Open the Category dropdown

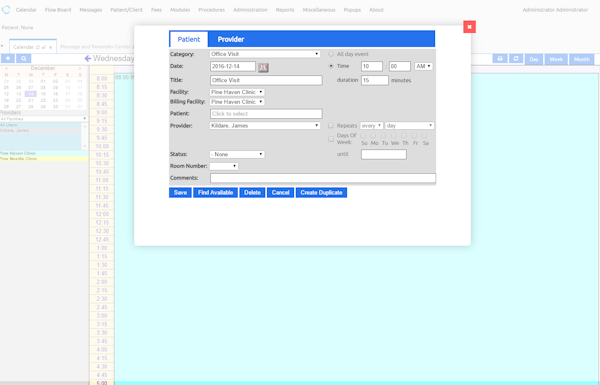[265, 54]
